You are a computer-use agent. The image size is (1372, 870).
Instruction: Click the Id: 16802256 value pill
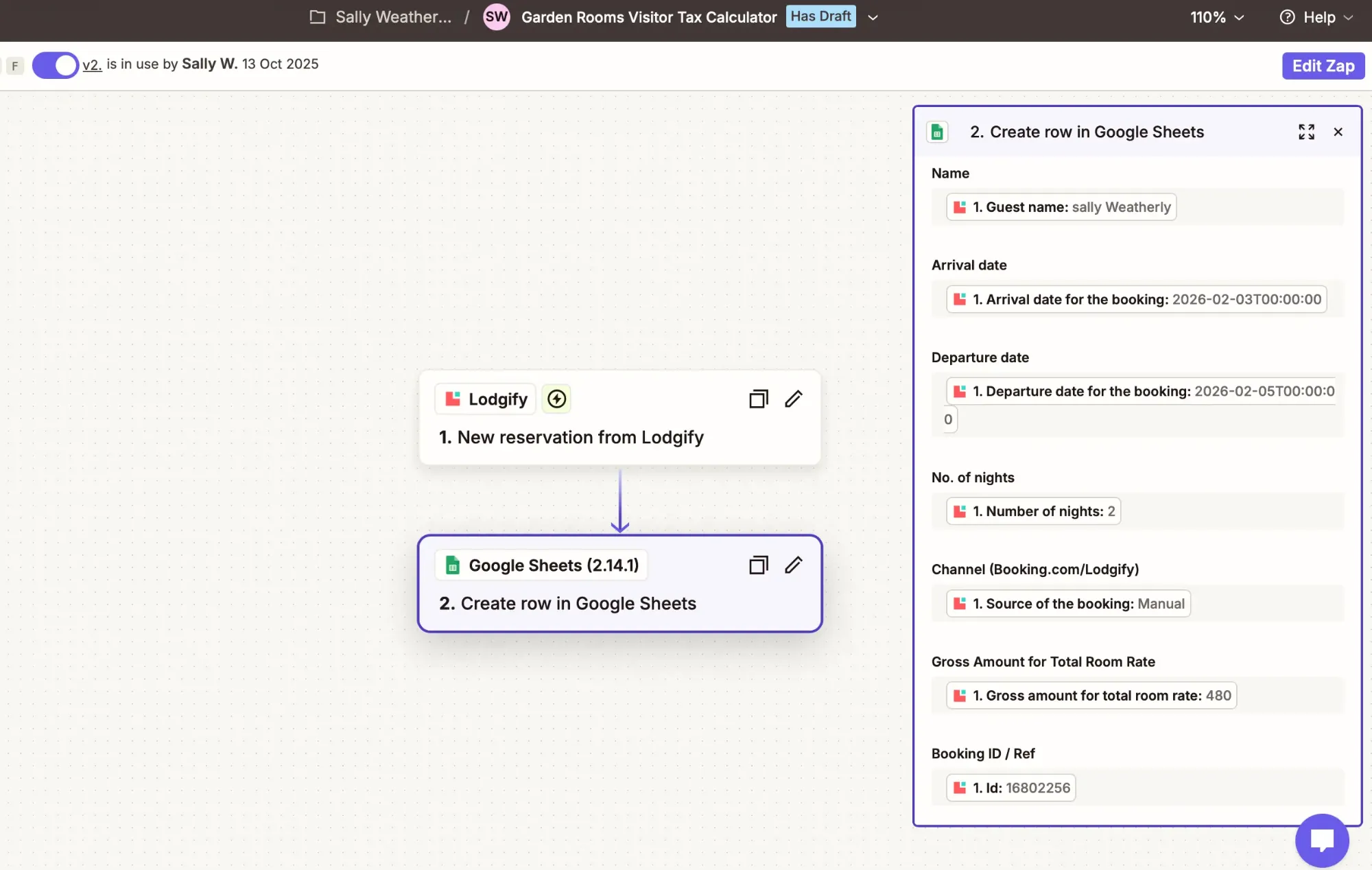click(x=1010, y=788)
